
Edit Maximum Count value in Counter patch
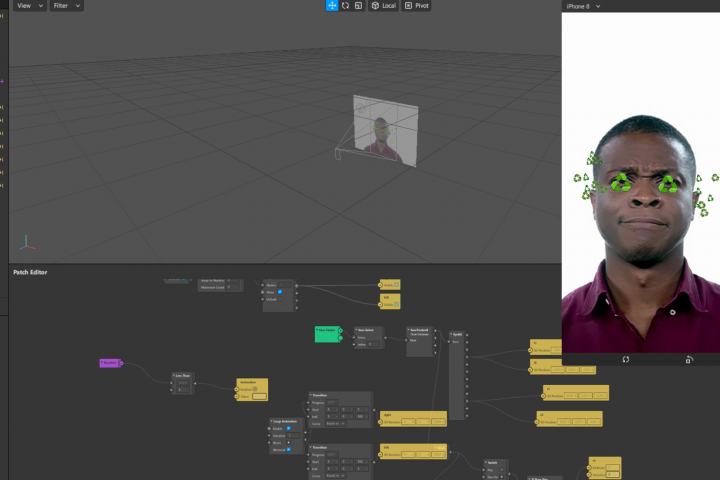pyautogui.click(x=233, y=288)
